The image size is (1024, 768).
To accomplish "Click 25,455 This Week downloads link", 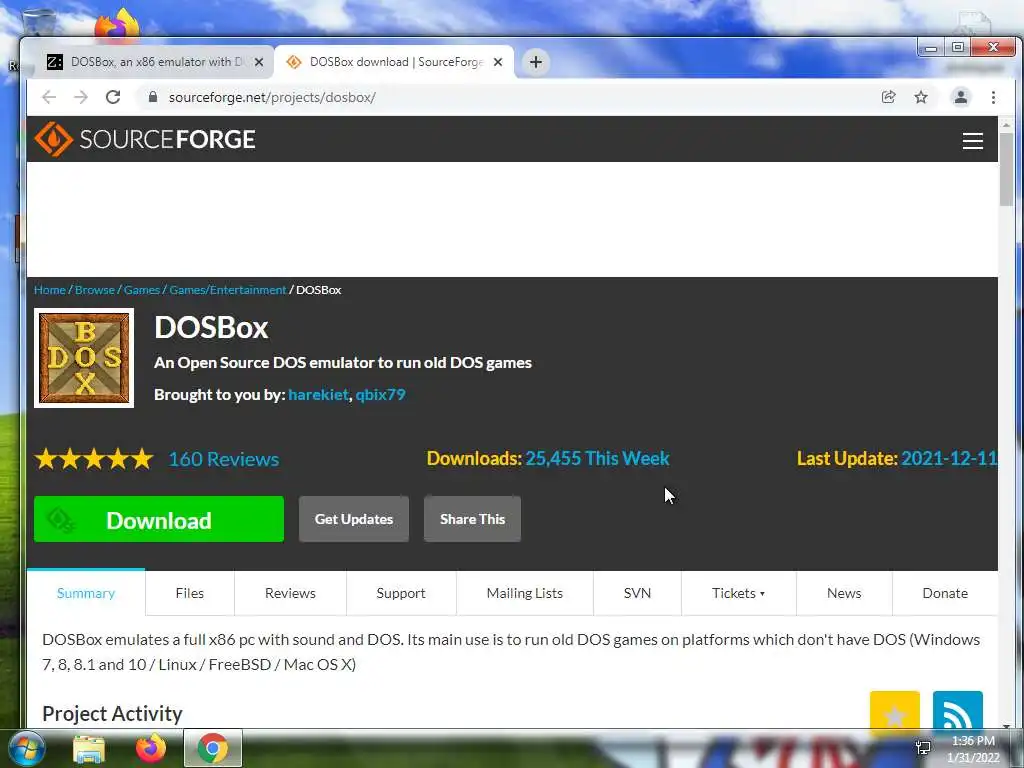I will point(598,458).
